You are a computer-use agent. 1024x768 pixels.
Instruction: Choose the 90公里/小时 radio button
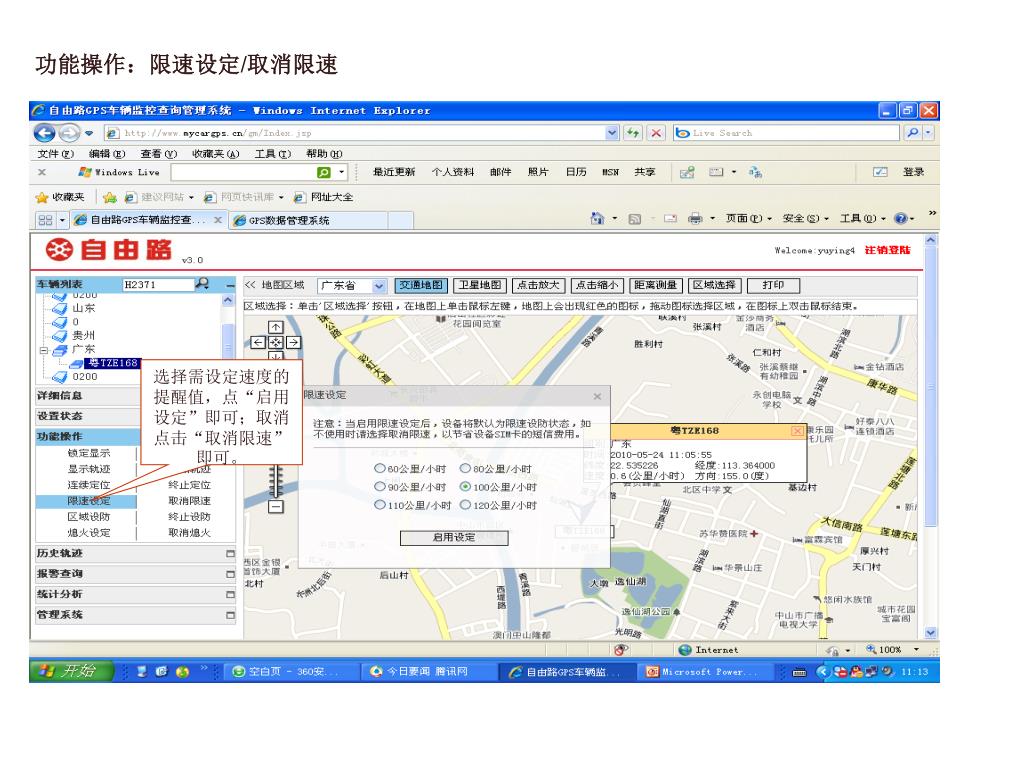click(380, 487)
